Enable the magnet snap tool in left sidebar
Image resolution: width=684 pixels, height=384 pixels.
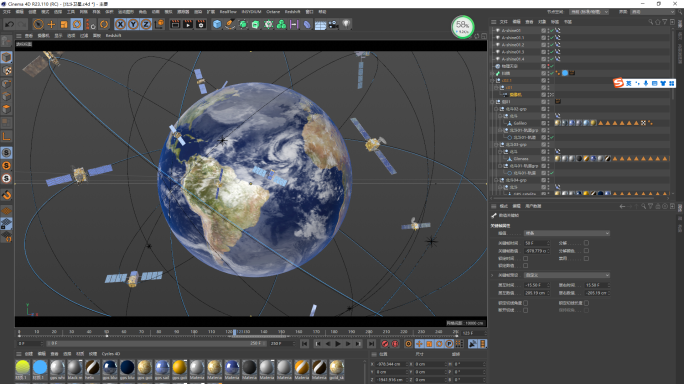pyautogui.click(x=7, y=195)
